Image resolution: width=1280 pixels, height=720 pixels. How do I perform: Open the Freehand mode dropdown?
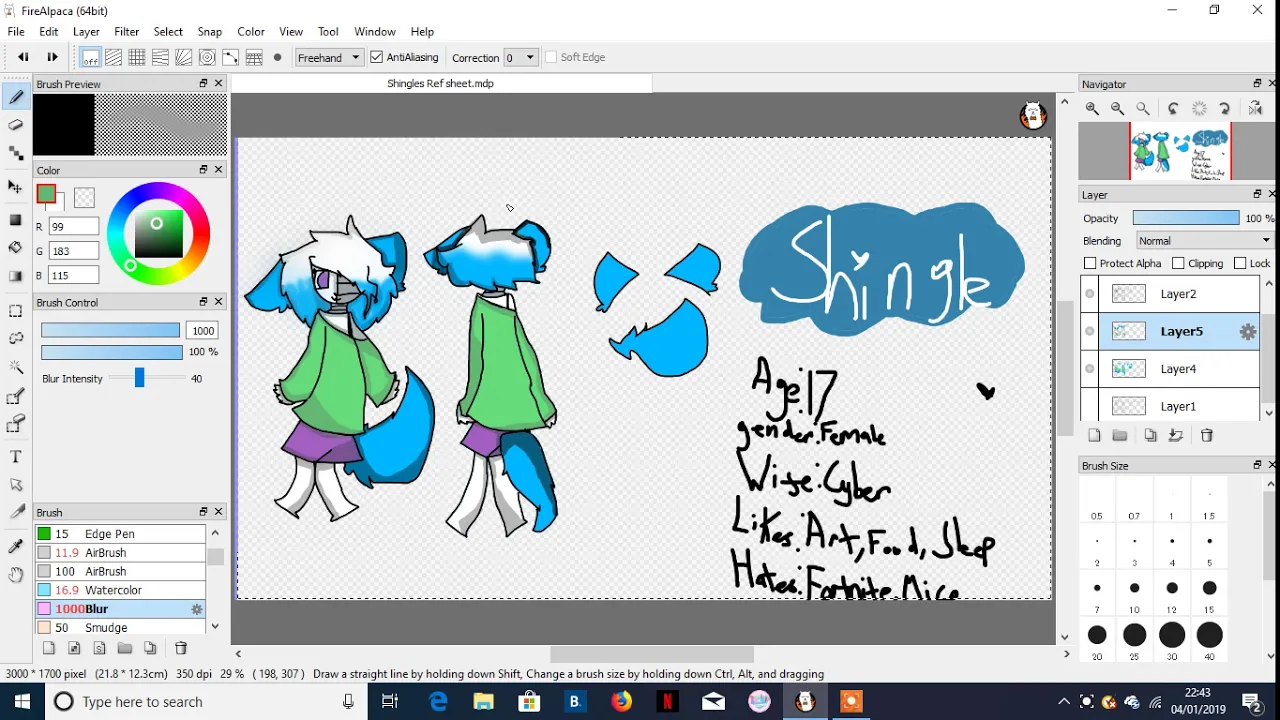(329, 58)
